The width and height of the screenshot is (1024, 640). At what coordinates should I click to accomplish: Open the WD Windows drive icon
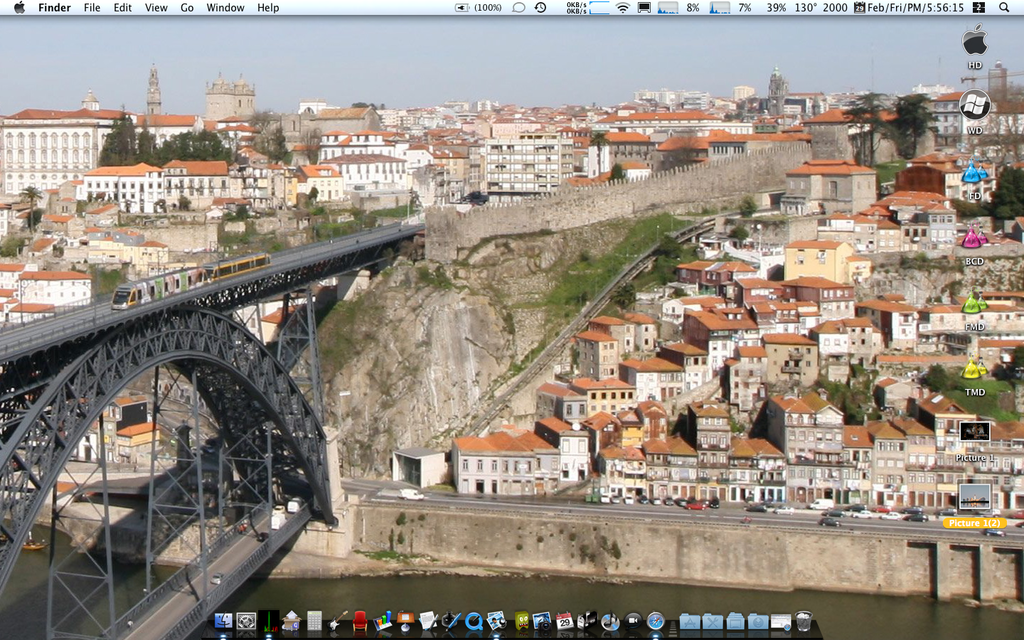974,106
